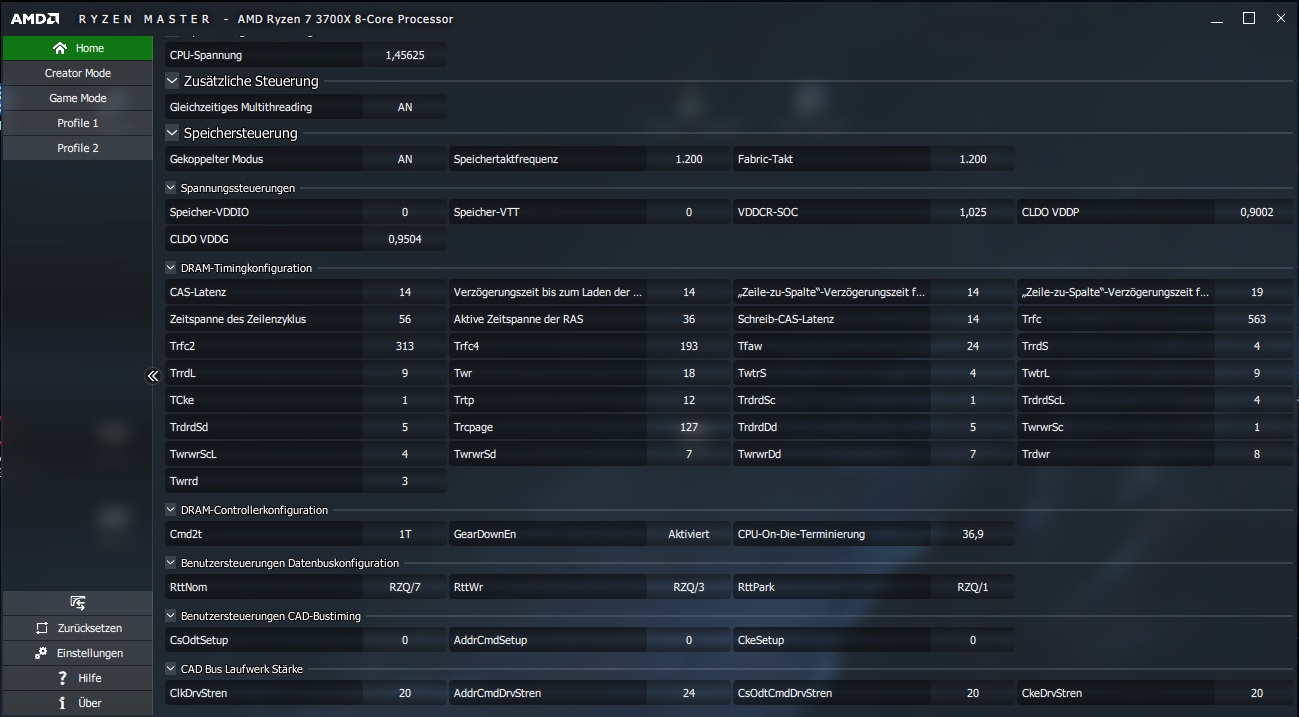The height and width of the screenshot is (717, 1299).
Task: Click the Speichertaktfrequenz value 1.200
Action: 689,159
